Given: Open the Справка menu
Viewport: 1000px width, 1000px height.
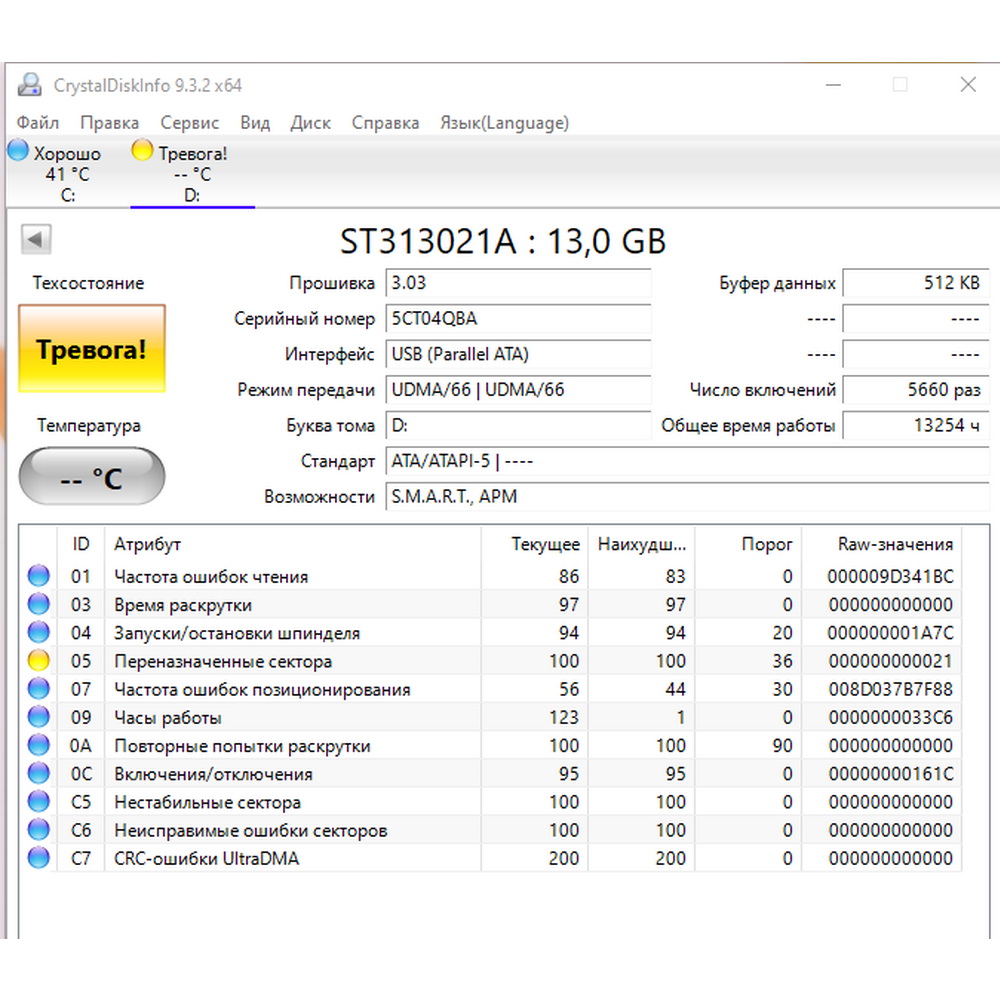Looking at the screenshot, I should (x=385, y=122).
